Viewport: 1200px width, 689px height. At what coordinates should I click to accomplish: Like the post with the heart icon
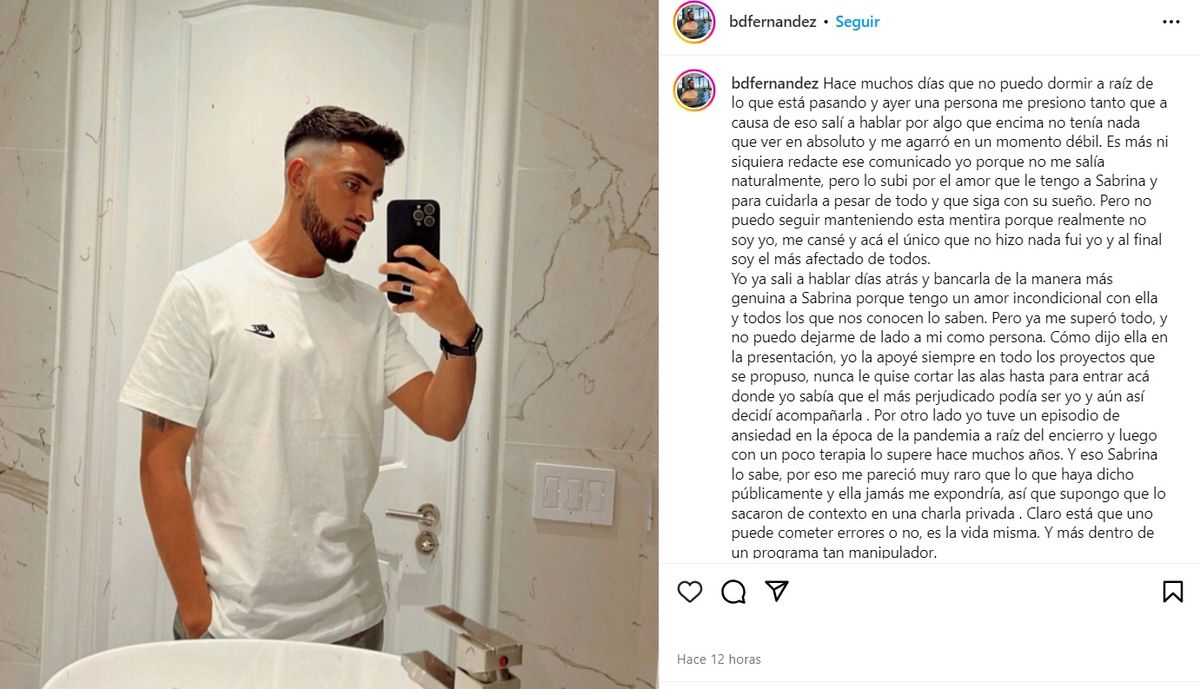point(690,591)
